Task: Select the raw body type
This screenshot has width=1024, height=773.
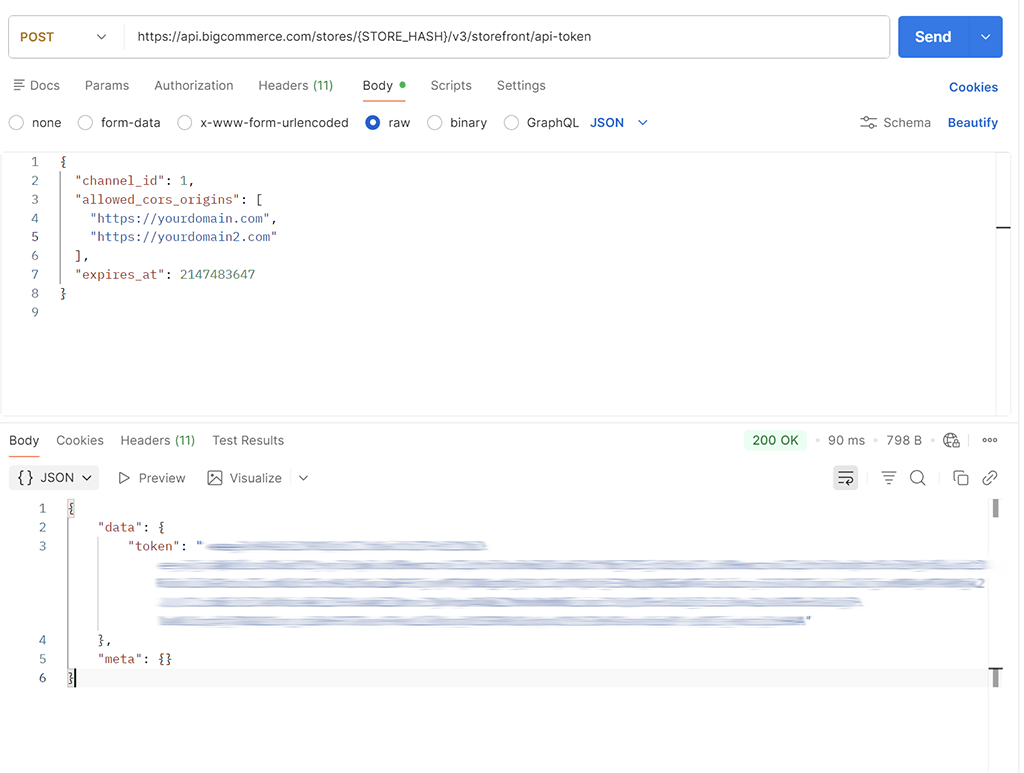Action: click(373, 123)
